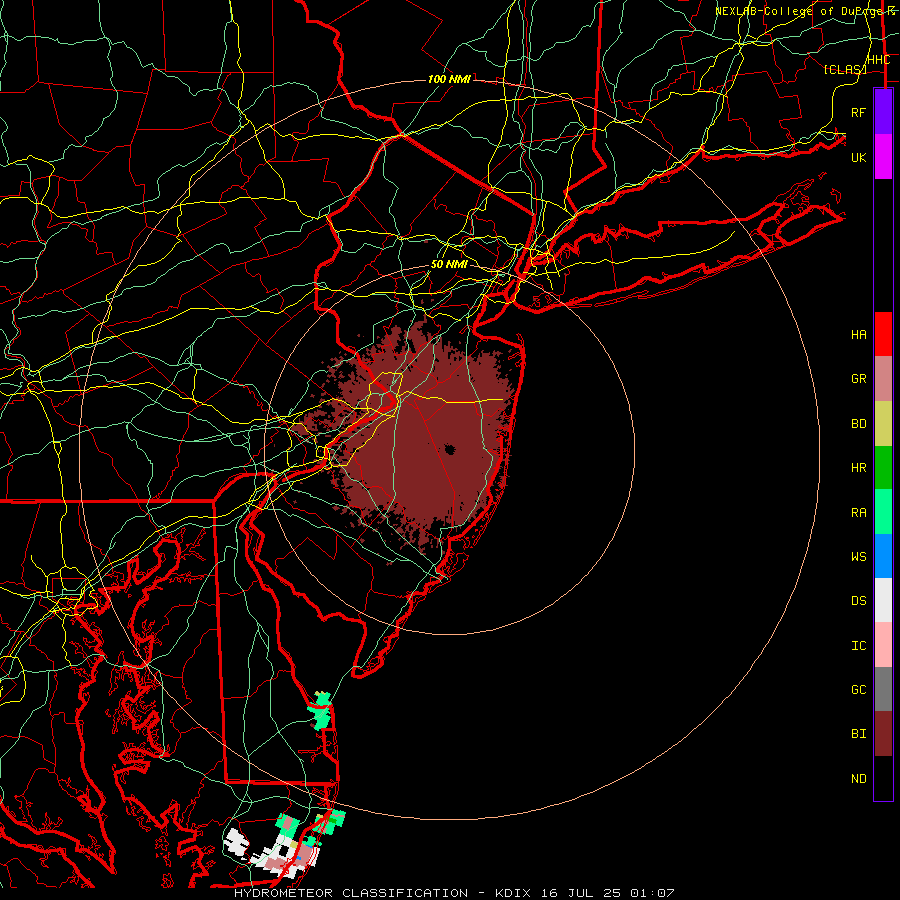900x900 pixels.
Task: Click the black radar site dot in echo
Action: (x=449, y=449)
